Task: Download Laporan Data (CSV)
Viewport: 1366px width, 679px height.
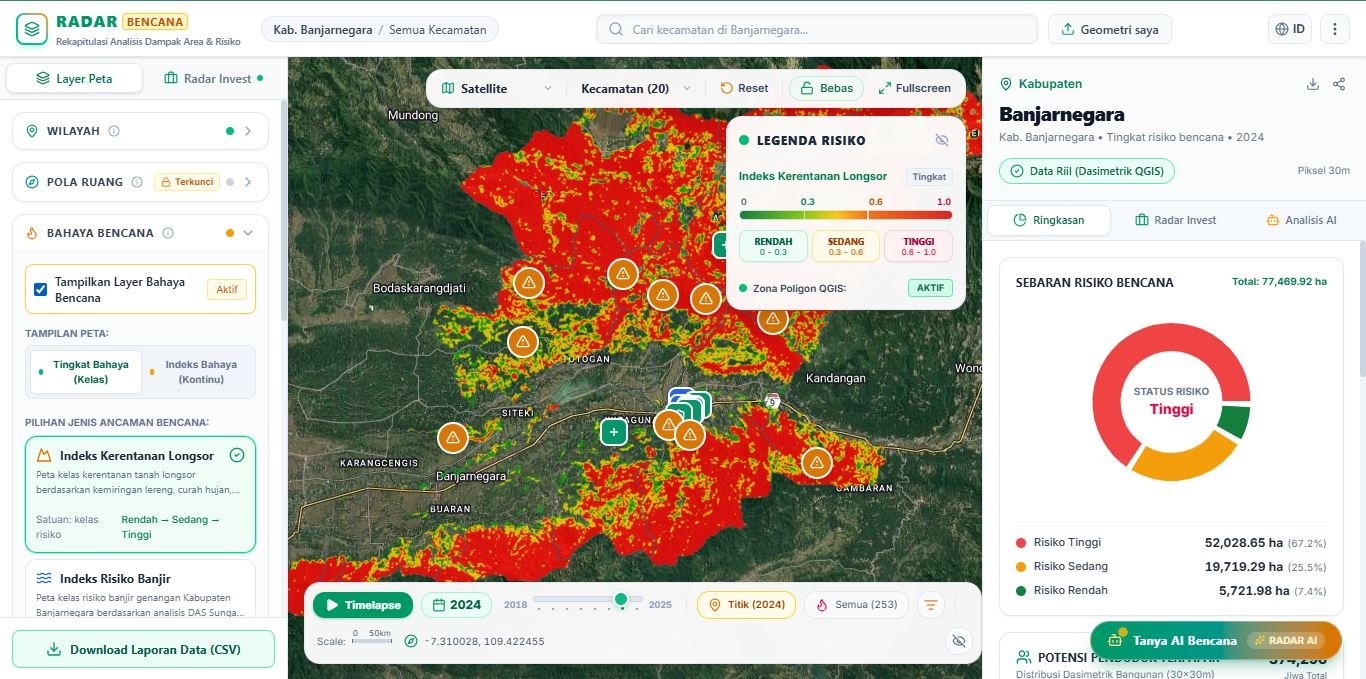Action: click(x=143, y=649)
